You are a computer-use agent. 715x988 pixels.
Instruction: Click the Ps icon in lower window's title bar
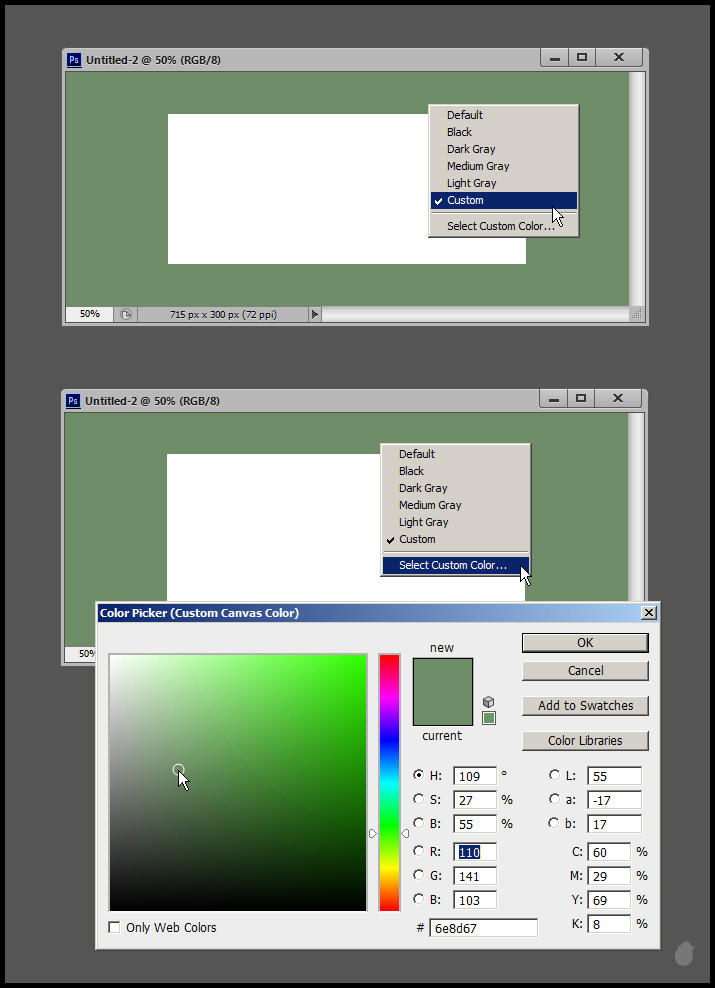pos(74,400)
